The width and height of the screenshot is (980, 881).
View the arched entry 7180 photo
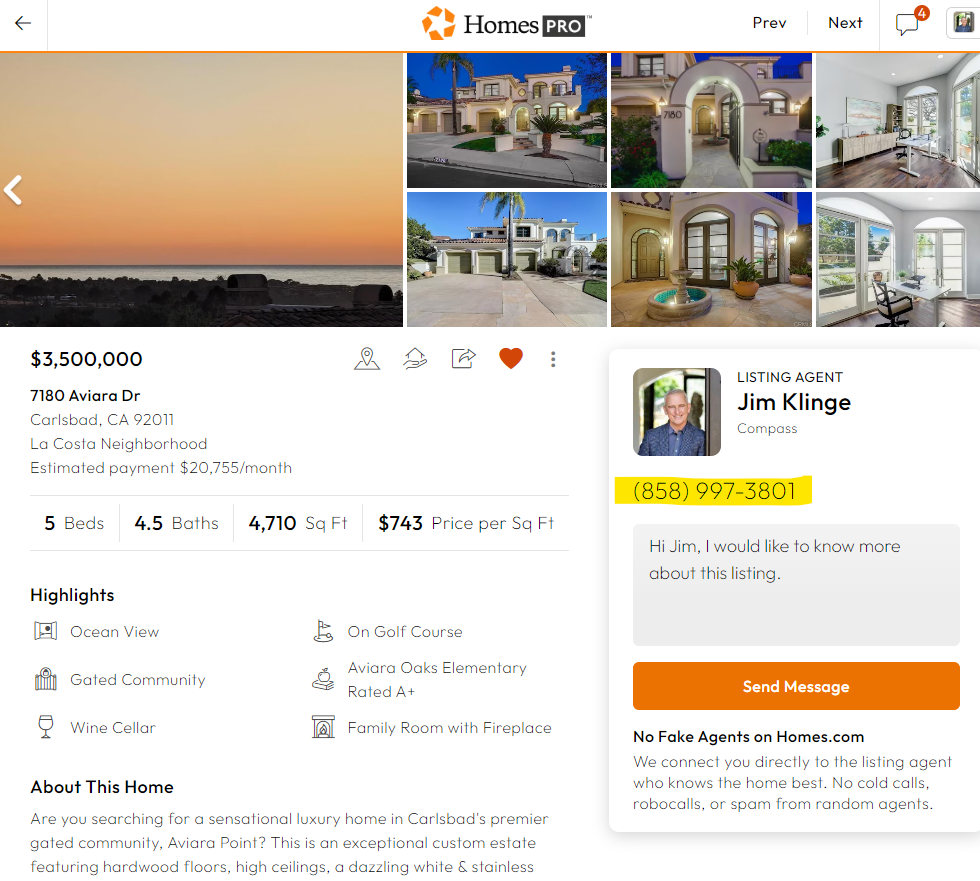pyautogui.click(x=711, y=120)
